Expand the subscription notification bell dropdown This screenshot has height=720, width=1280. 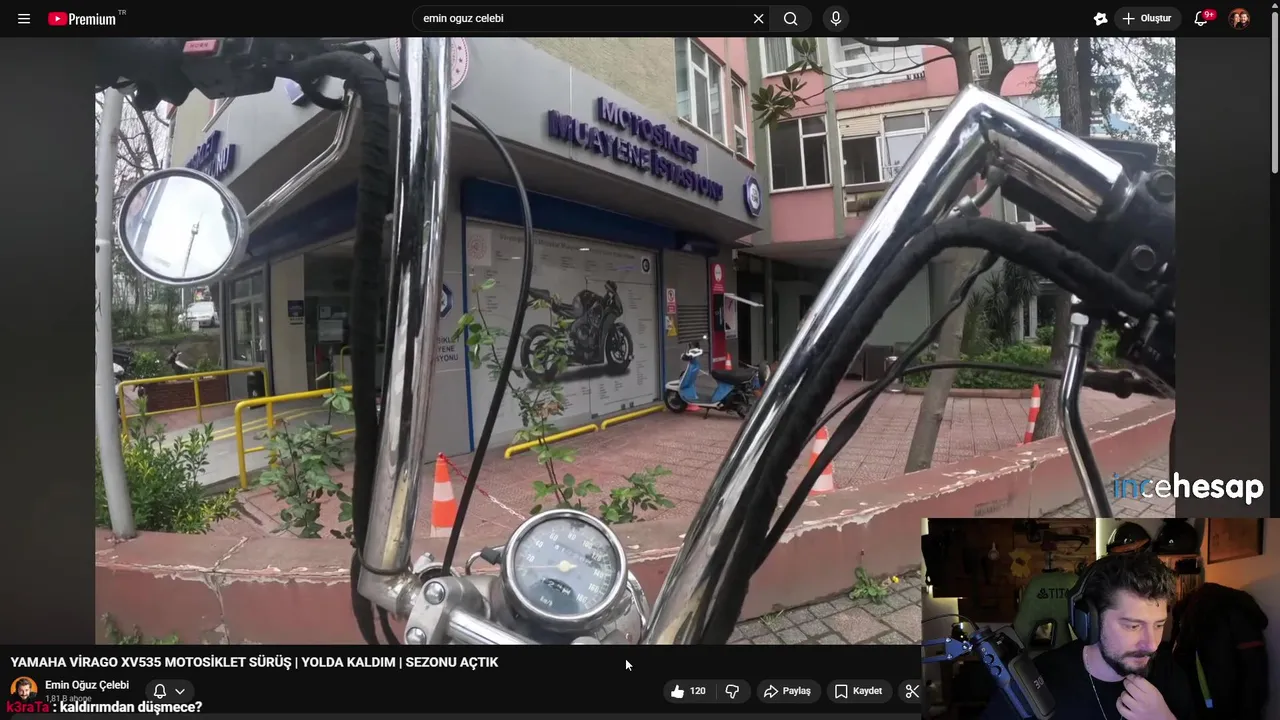[x=169, y=691]
